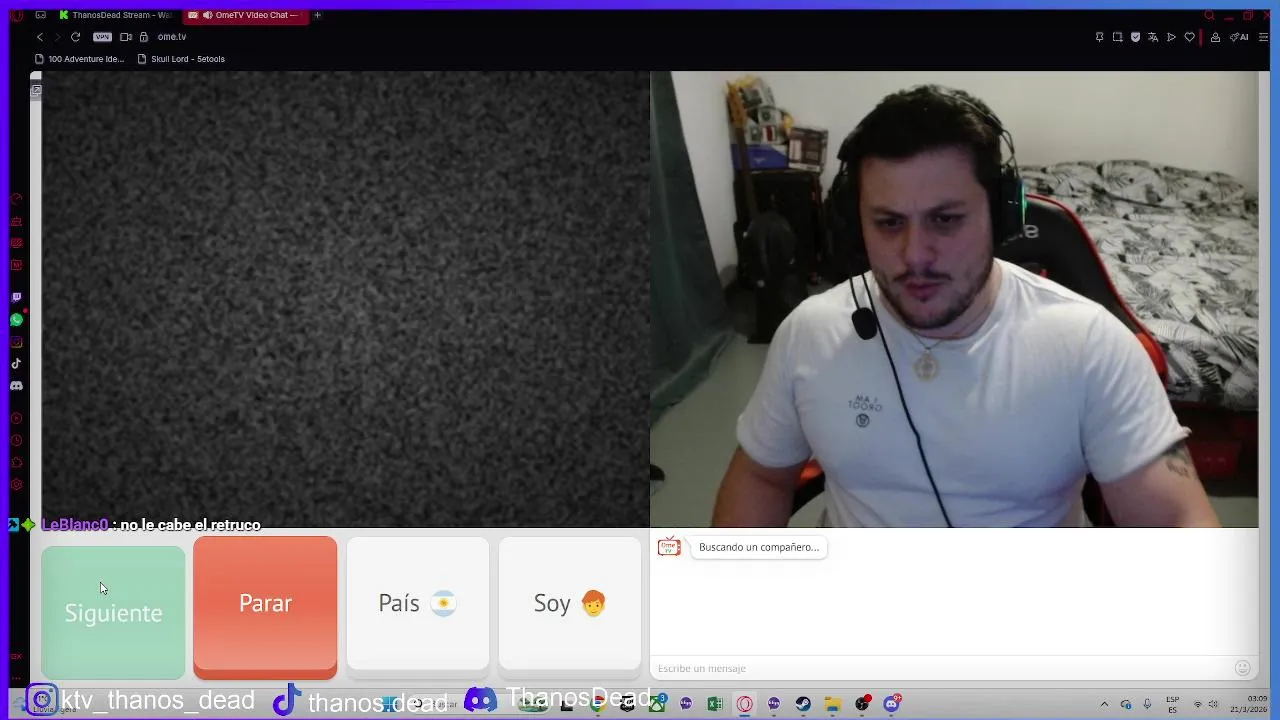Switch to ThanosDead Stream tab
Viewport: 1280px width, 720px height.
[115, 15]
